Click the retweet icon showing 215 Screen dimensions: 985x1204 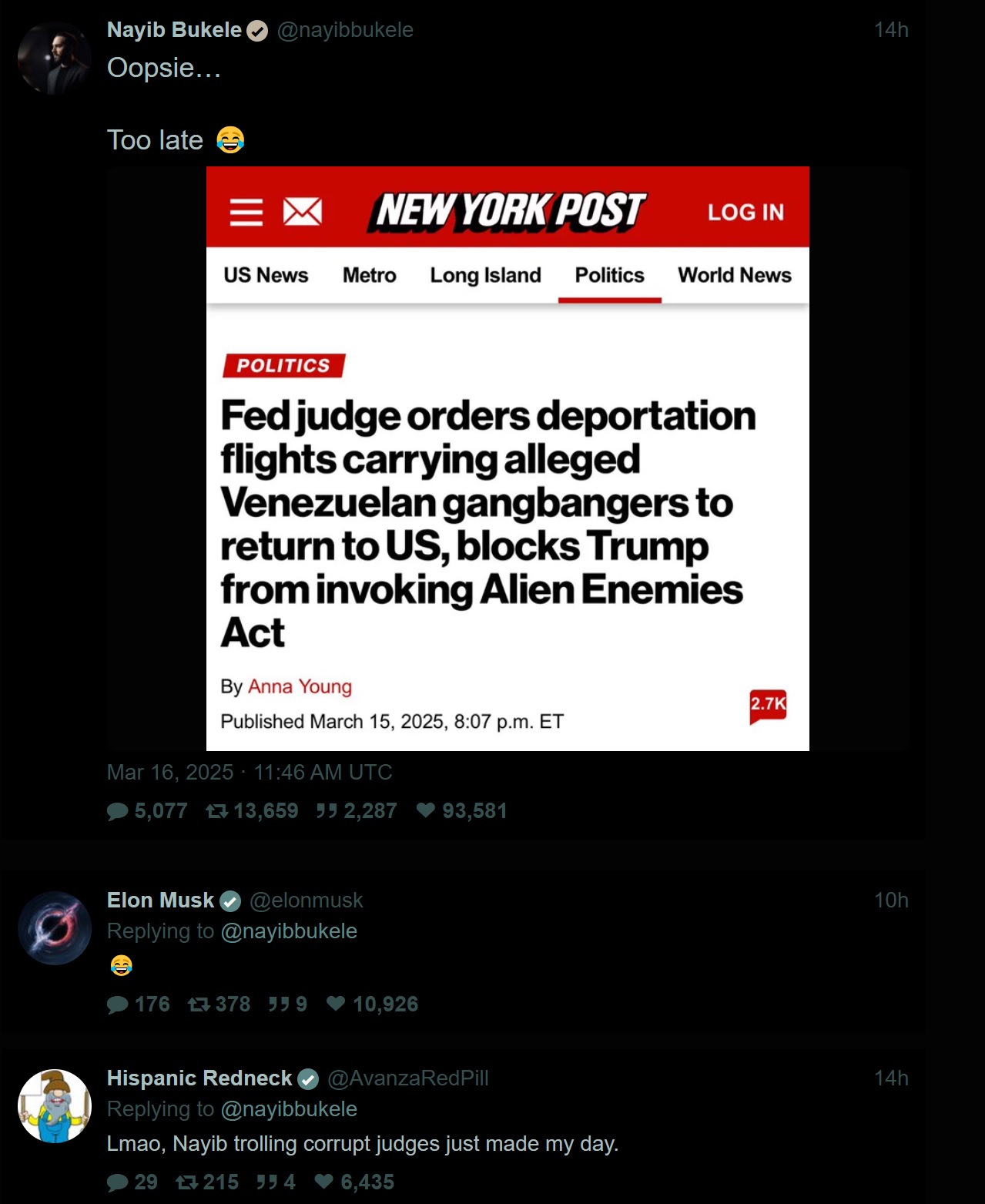[x=187, y=1182]
